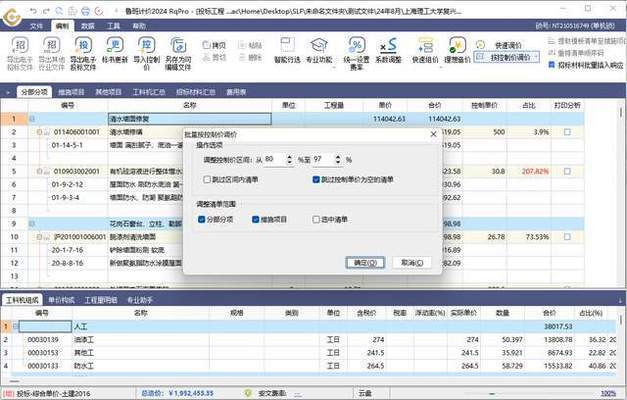Click the lower bound field showing 80

[x=275, y=160]
